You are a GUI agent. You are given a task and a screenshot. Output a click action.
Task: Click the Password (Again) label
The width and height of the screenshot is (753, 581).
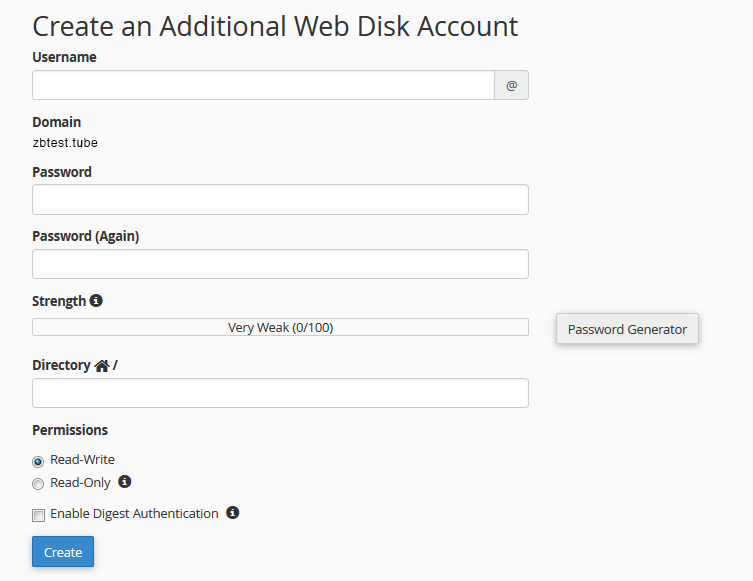click(85, 237)
